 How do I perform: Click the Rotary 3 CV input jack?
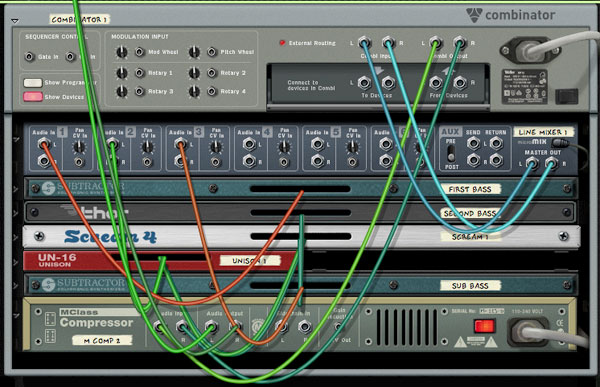pos(140,91)
